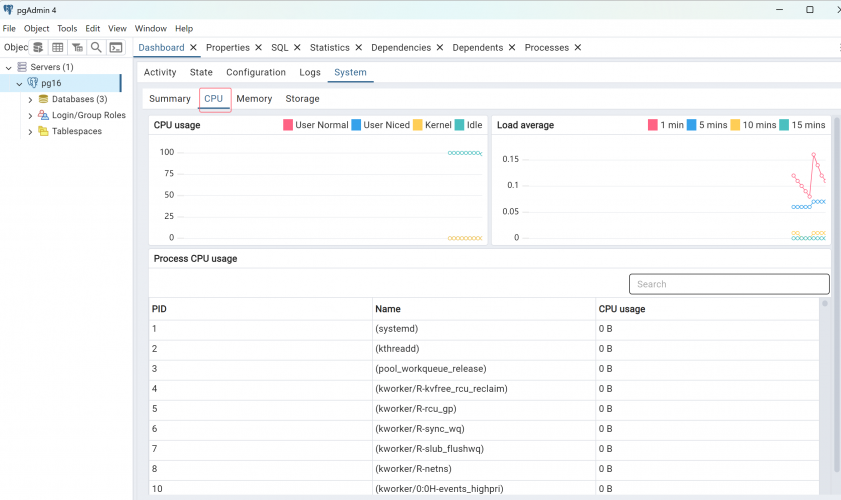
Task: Switch to the Processes tab
Action: pos(547,47)
